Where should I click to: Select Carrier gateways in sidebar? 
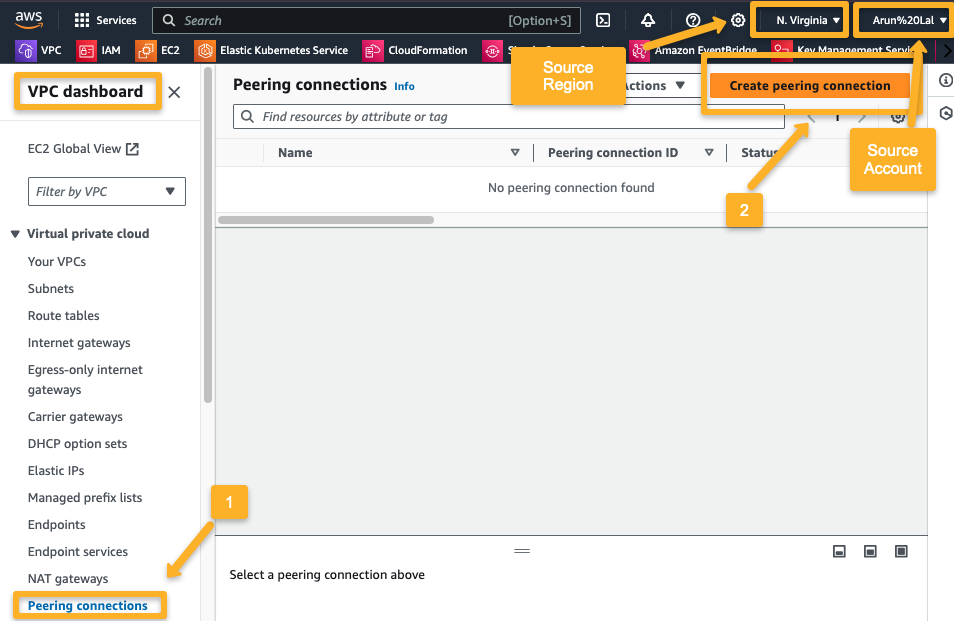click(x=75, y=417)
